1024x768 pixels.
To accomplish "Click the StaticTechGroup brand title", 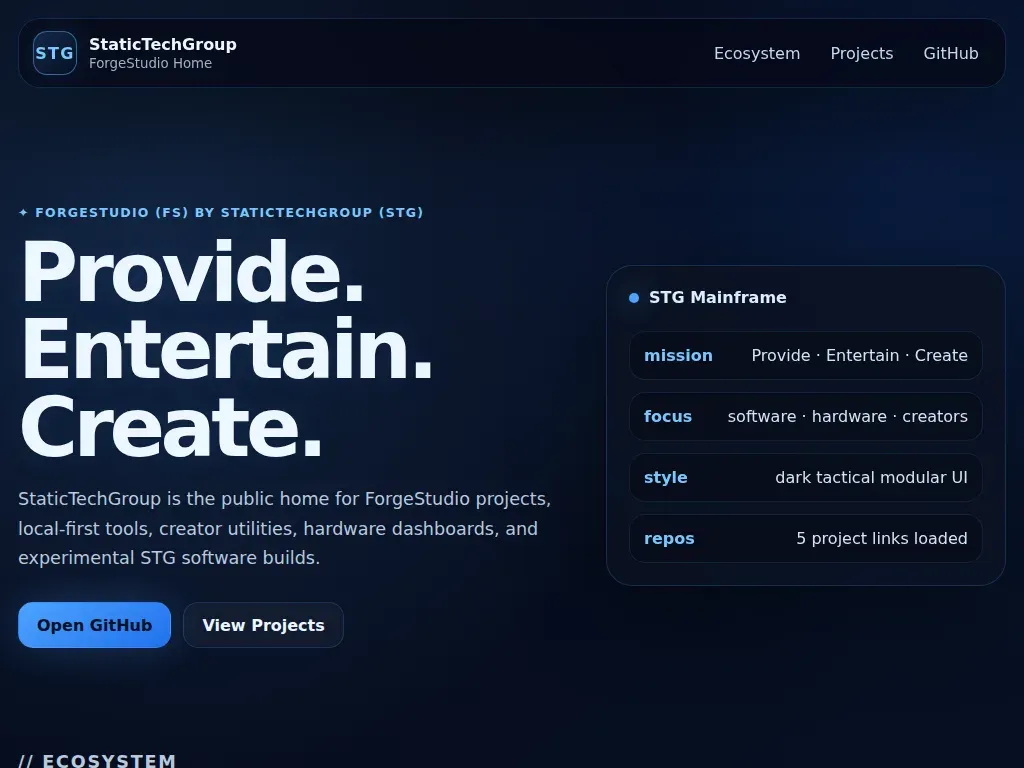I will tap(163, 44).
